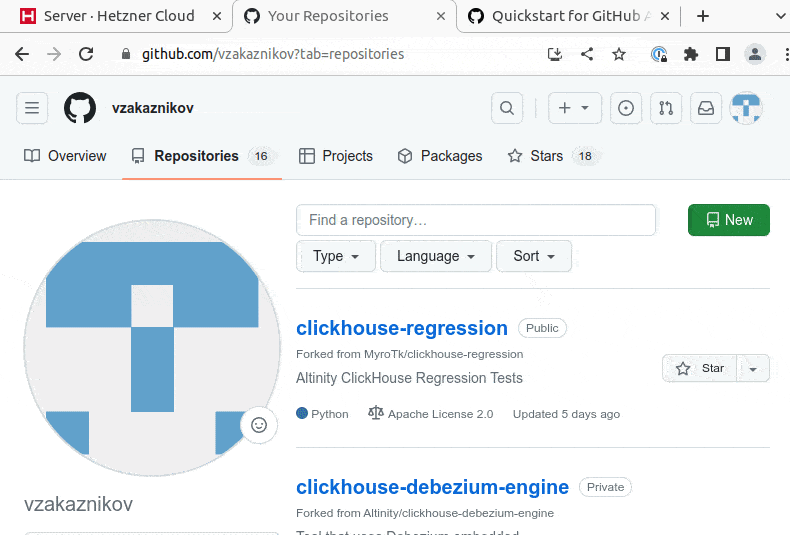The height and width of the screenshot is (535, 790).
Task: Open the browser three-dot menu
Action: coord(786,54)
